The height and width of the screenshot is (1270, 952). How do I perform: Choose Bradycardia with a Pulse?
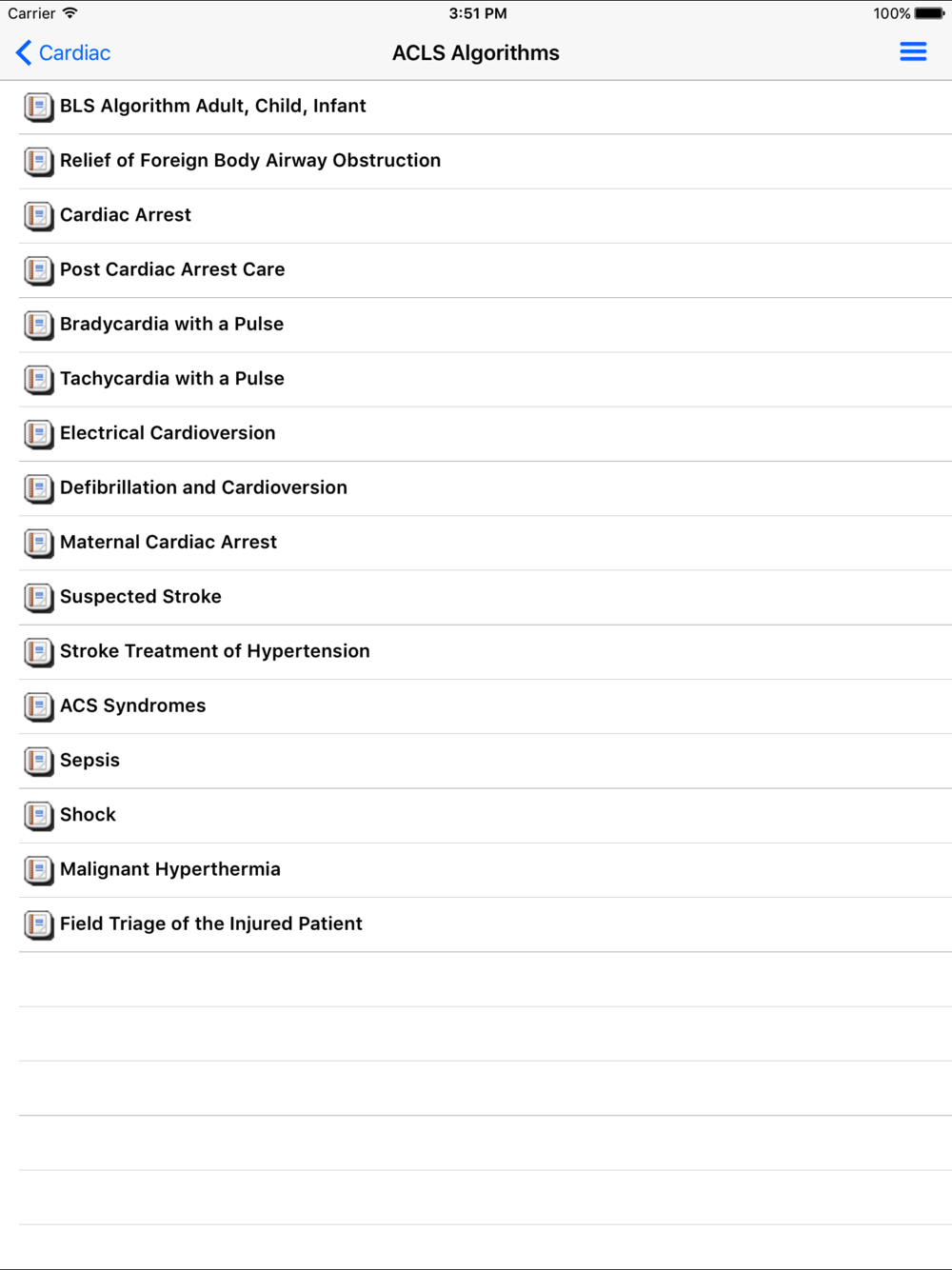(486, 325)
